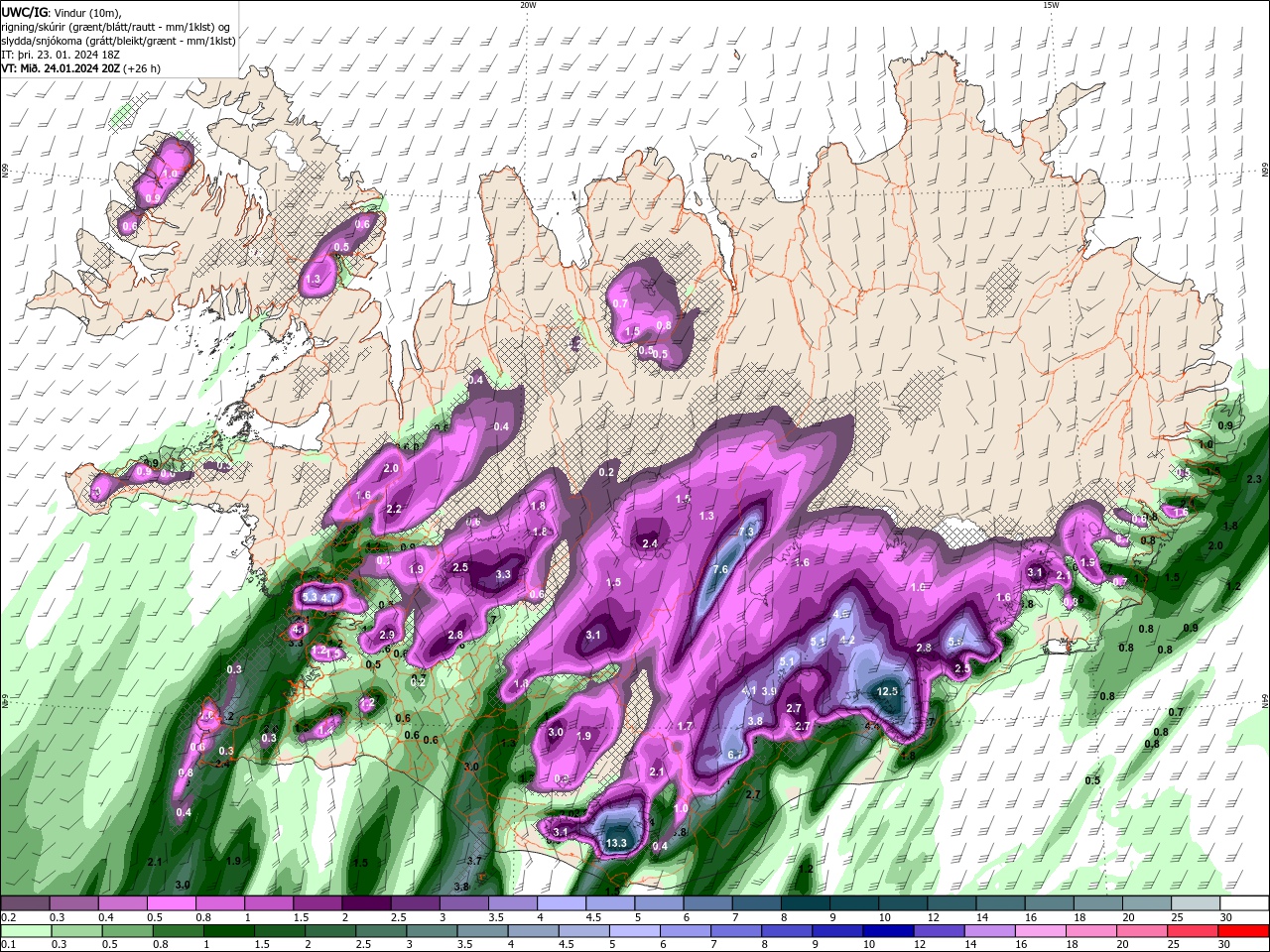
Task: Click the 3.9 value in the blue snow area
Action: [769, 691]
